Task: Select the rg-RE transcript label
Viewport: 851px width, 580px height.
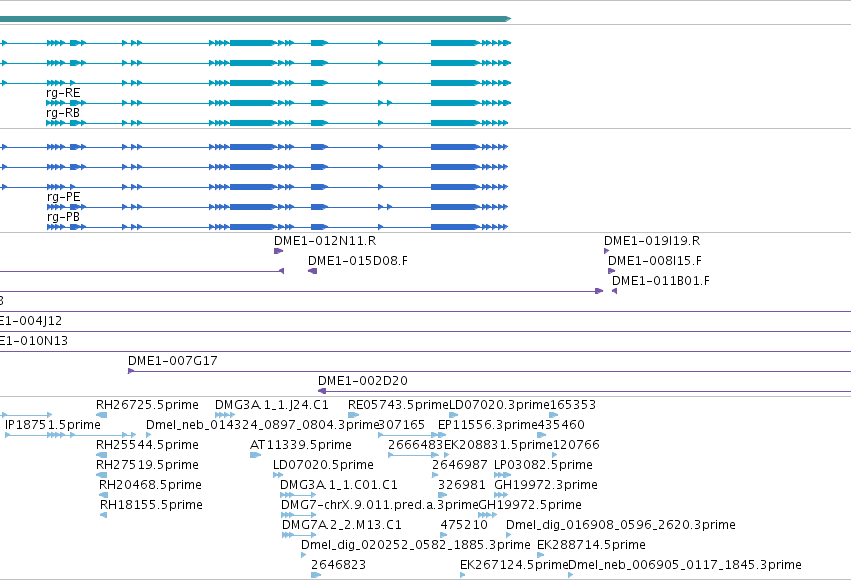Action: click(63, 93)
